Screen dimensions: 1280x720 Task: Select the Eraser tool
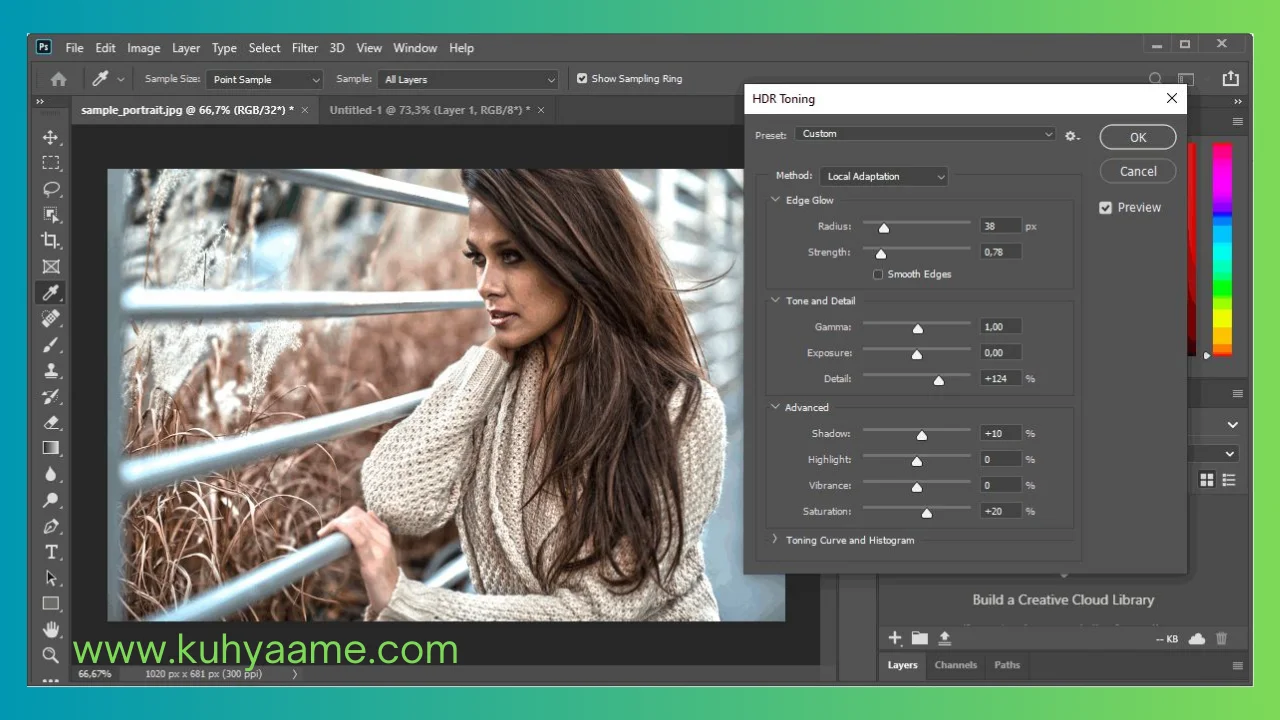click(x=51, y=423)
